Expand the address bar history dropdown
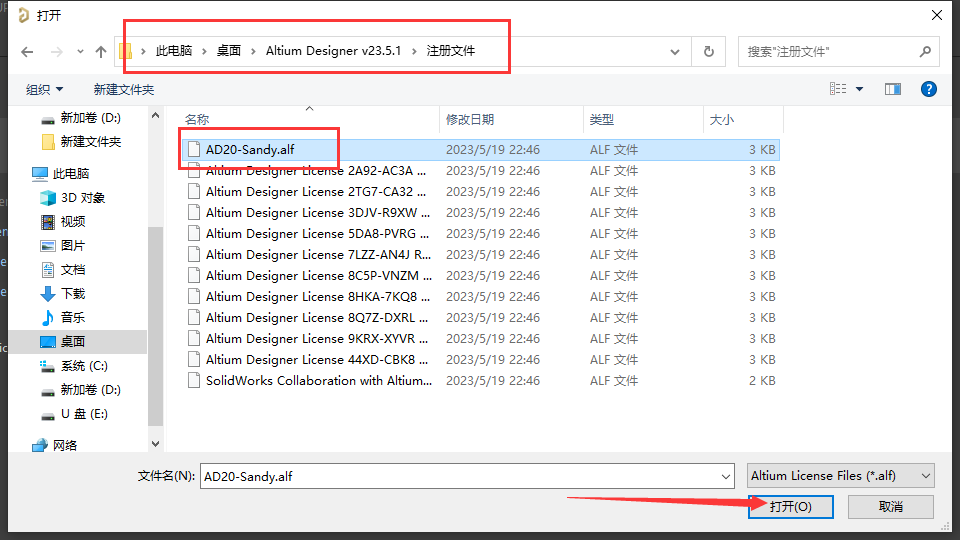 click(675, 52)
